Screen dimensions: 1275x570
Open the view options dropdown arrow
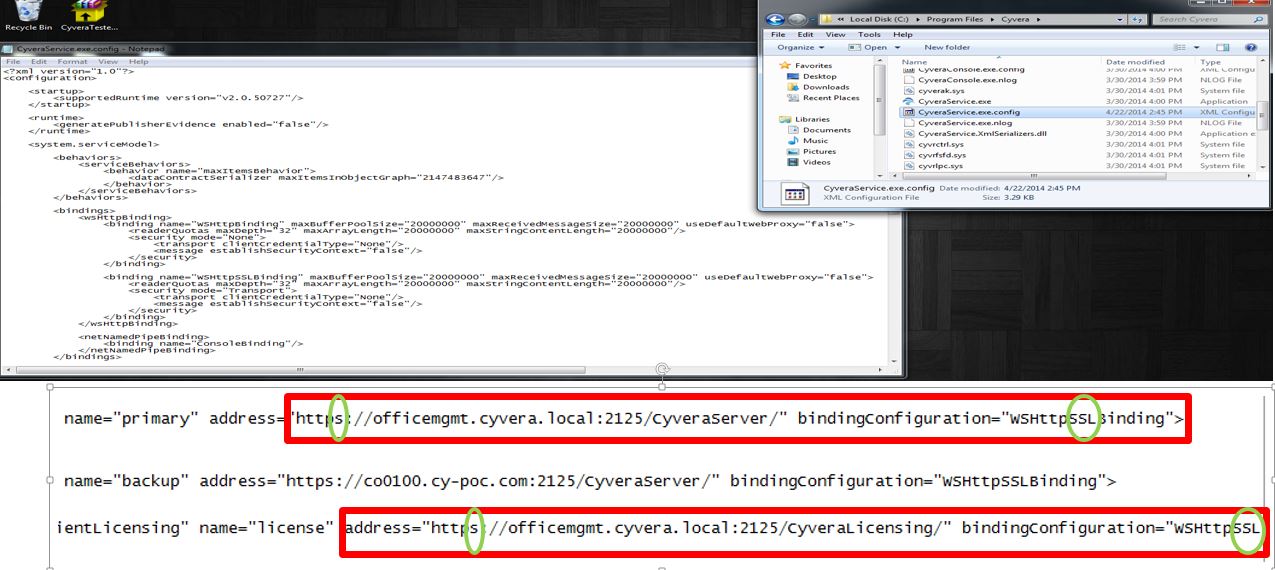pos(1195,47)
